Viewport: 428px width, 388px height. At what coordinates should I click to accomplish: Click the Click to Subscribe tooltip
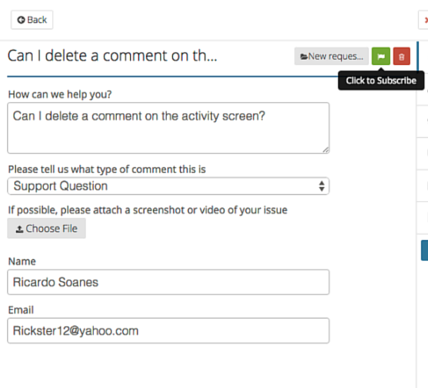381,80
